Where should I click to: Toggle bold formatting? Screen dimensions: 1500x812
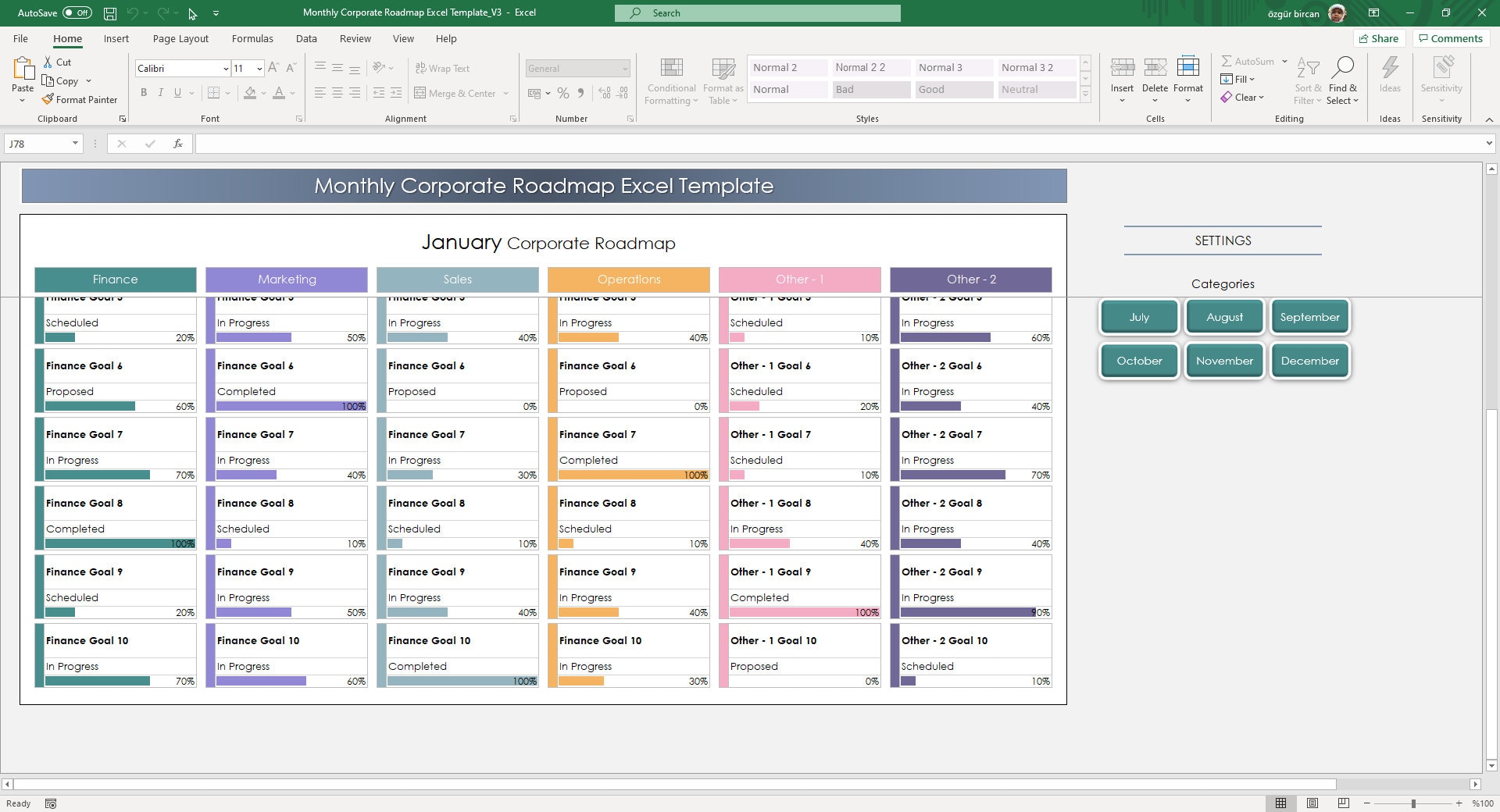click(144, 92)
